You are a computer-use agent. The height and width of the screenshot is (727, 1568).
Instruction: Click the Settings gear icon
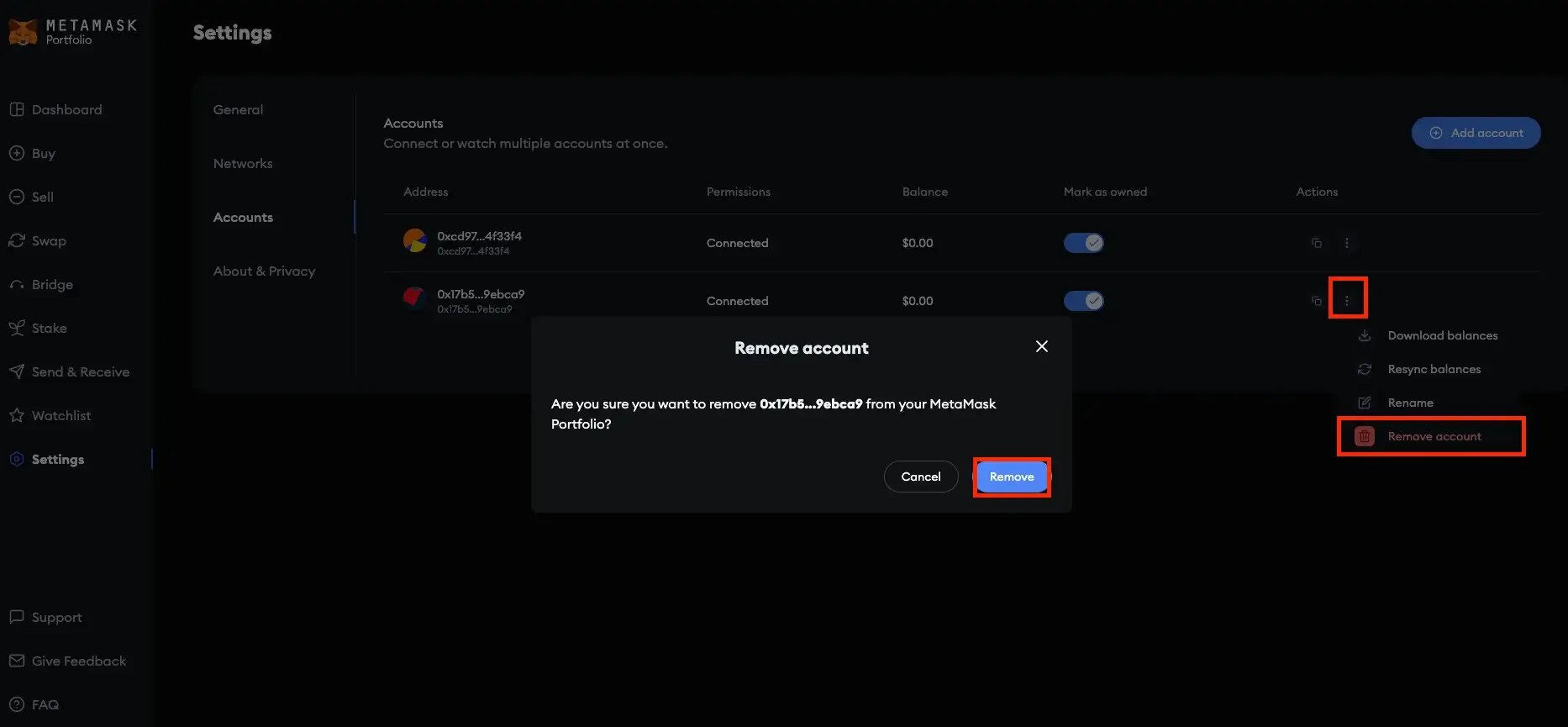click(16, 459)
